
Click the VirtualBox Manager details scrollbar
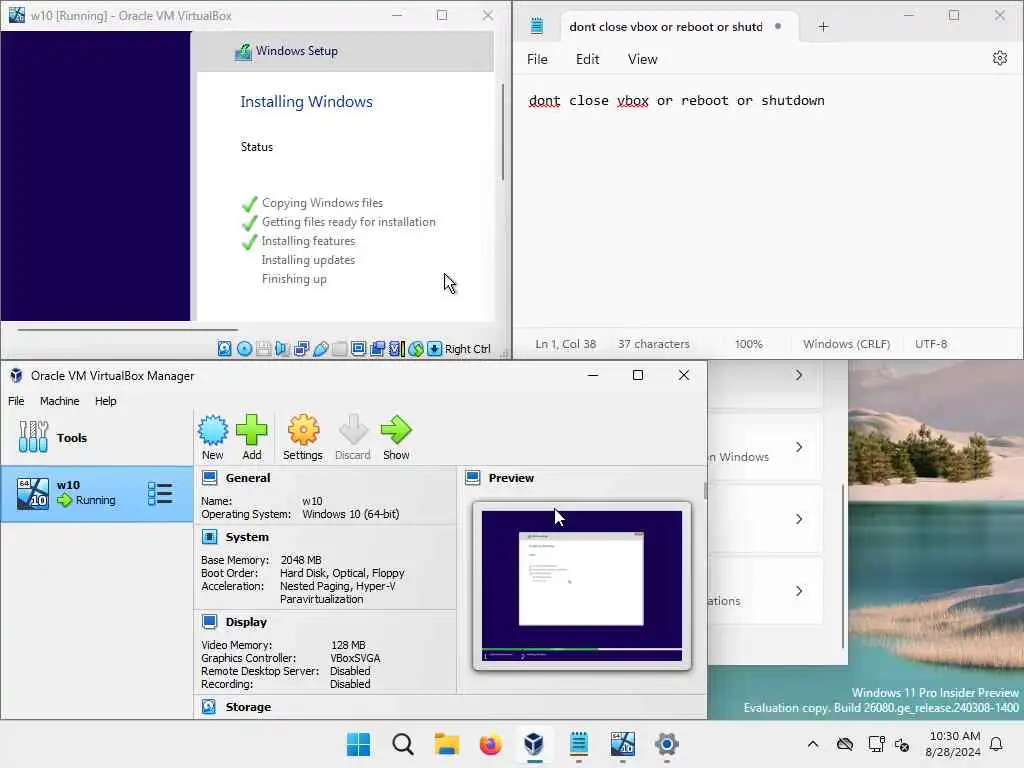tap(705, 491)
